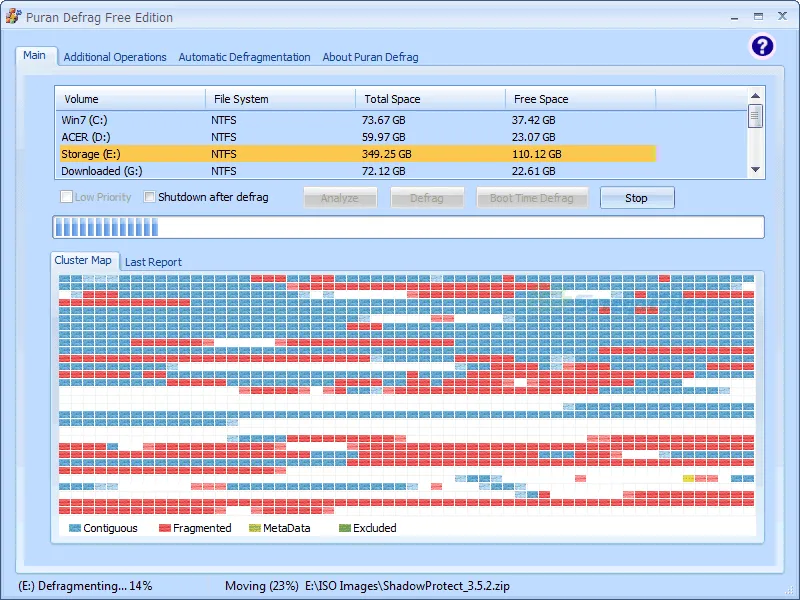Image resolution: width=800 pixels, height=600 pixels.
Task: Click the 349.25 GB total space cell
Action: point(387,154)
